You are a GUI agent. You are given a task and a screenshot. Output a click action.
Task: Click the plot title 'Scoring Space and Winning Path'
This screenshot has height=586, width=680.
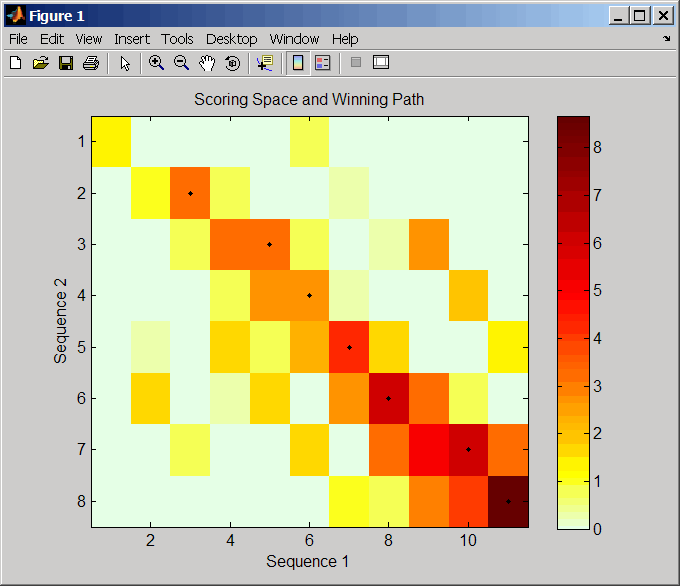click(x=309, y=99)
